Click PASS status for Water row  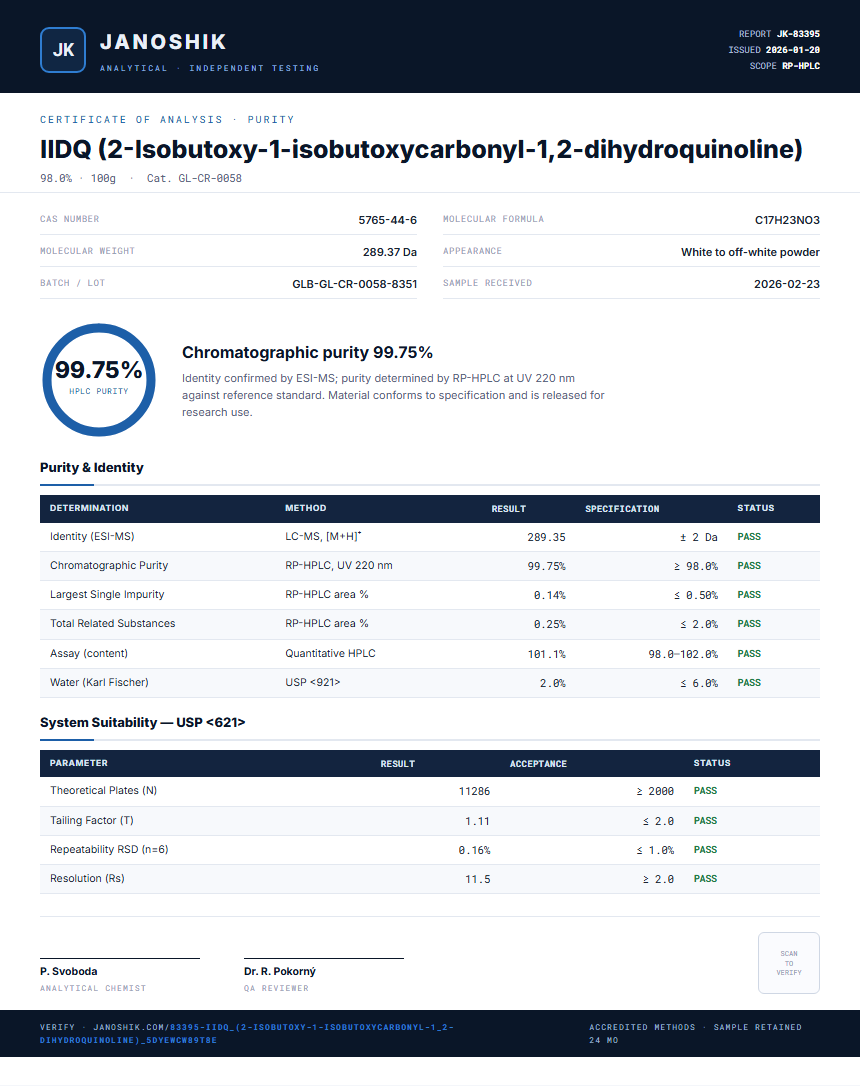click(x=749, y=683)
